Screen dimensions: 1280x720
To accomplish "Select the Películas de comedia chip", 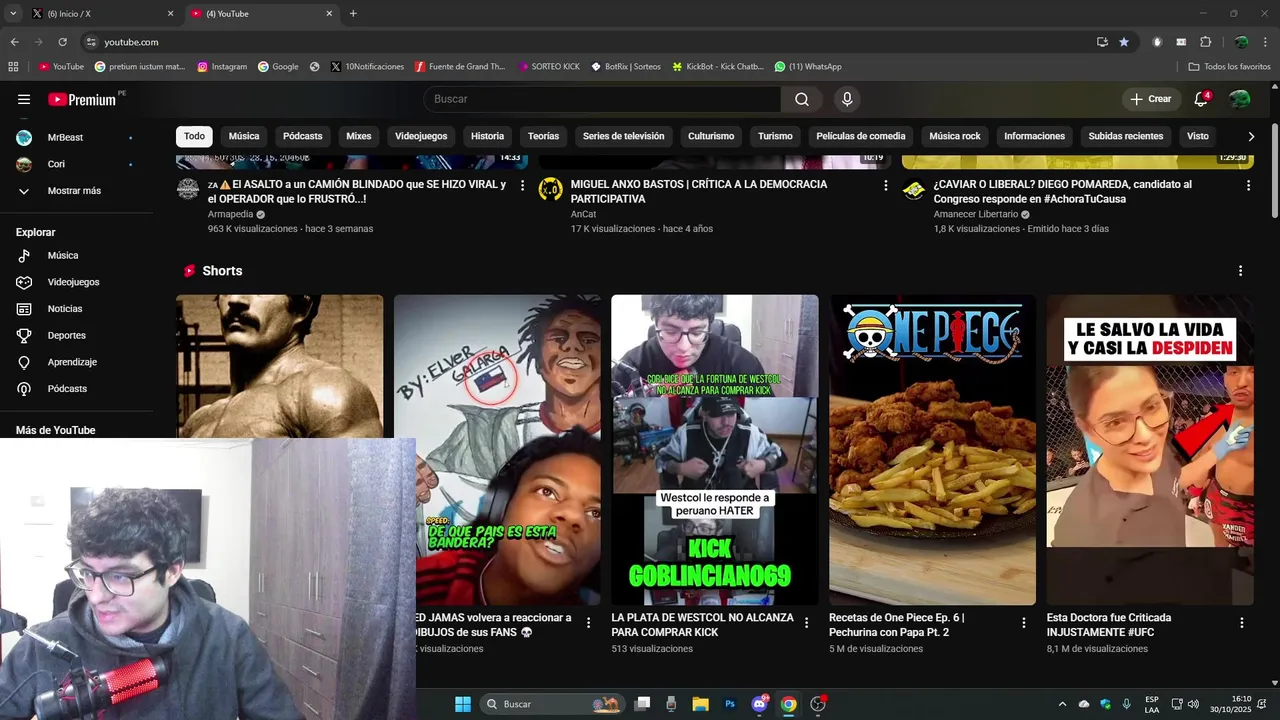I will [x=861, y=136].
